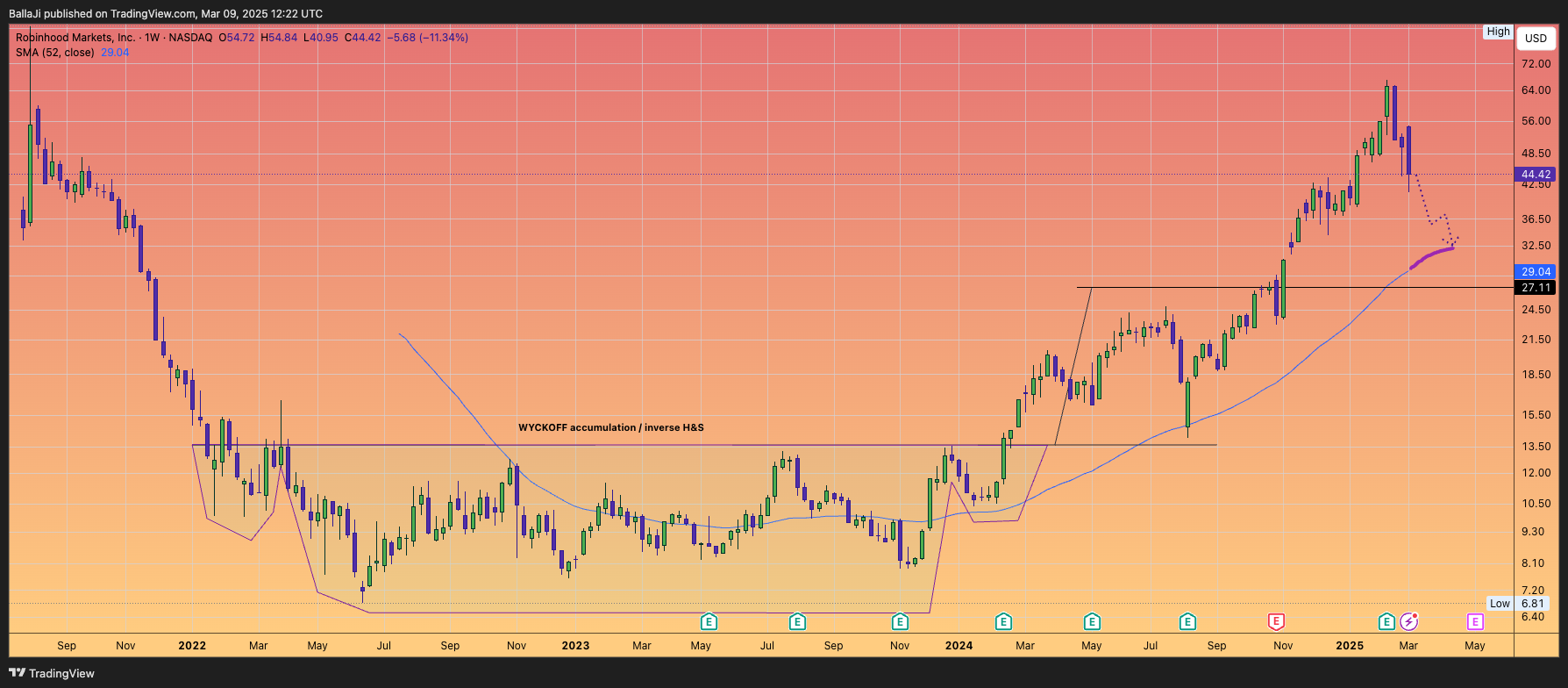Open the earnings marker at May 2024

(1092, 622)
